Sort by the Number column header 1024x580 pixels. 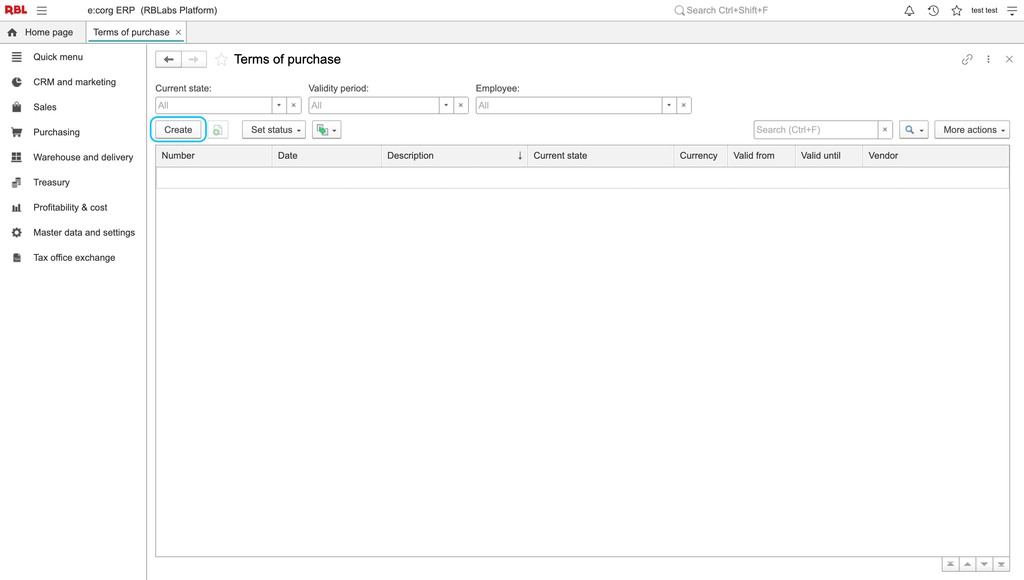(x=214, y=156)
